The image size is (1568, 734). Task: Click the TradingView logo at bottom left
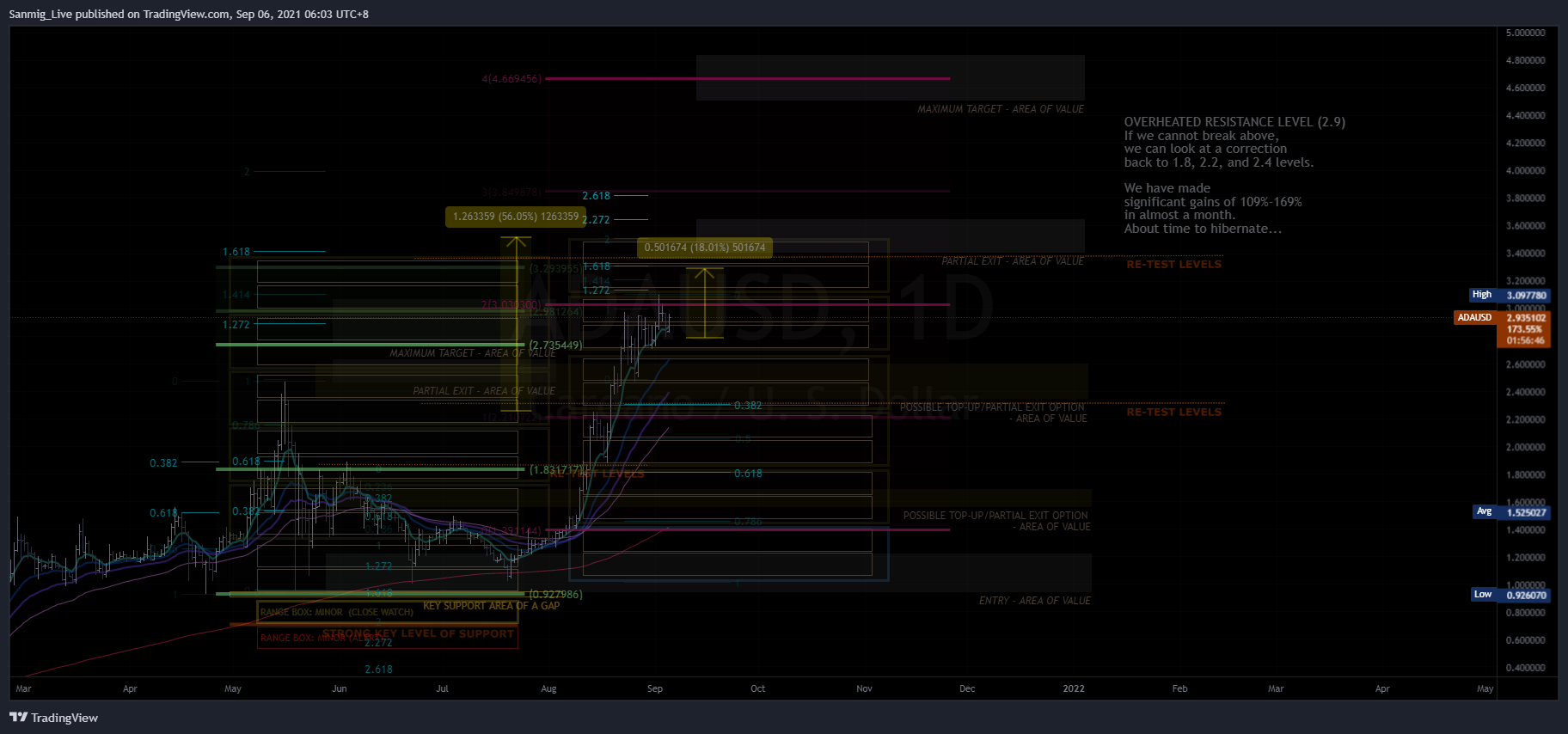click(53, 718)
